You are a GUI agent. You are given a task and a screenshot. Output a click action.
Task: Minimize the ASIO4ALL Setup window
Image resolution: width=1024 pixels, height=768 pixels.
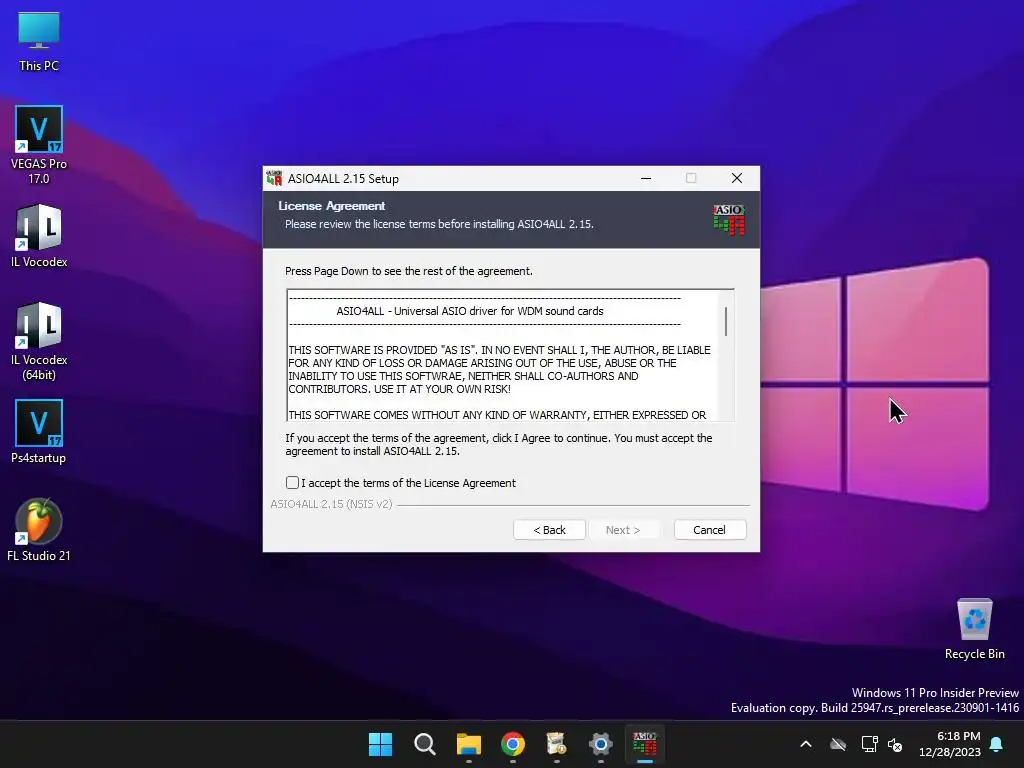pyautogui.click(x=646, y=178)
